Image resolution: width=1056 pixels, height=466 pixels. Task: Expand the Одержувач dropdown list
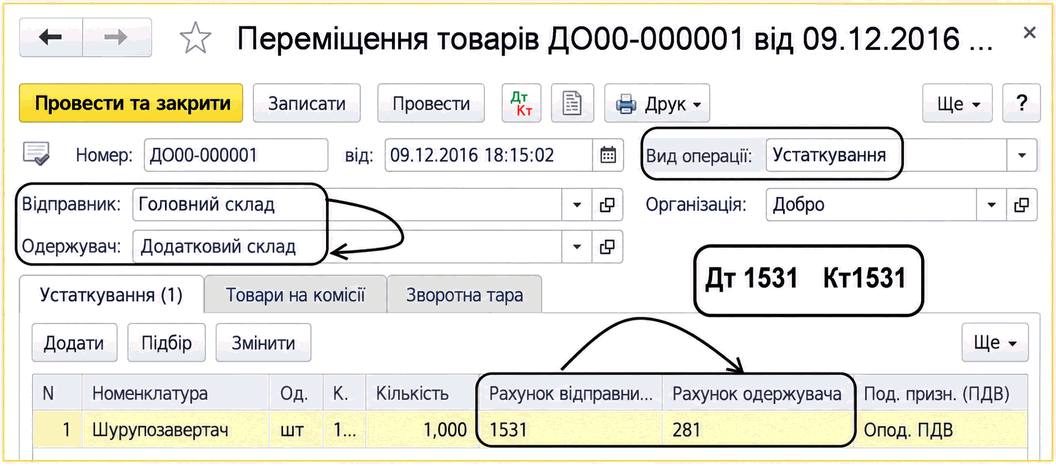(x=577, y=246)
